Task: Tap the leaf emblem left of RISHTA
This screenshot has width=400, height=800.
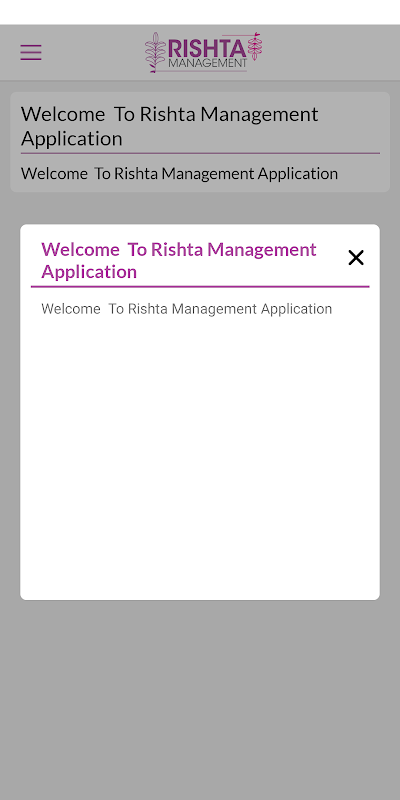Action: 154,52
